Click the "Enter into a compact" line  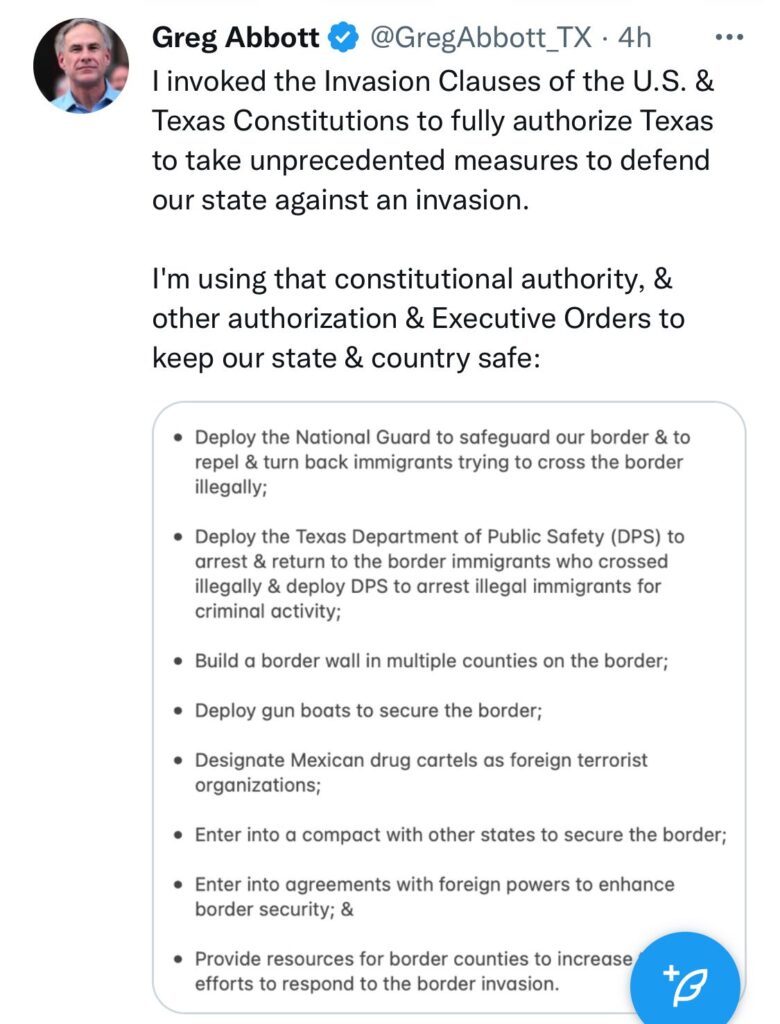tap(459, 835)
